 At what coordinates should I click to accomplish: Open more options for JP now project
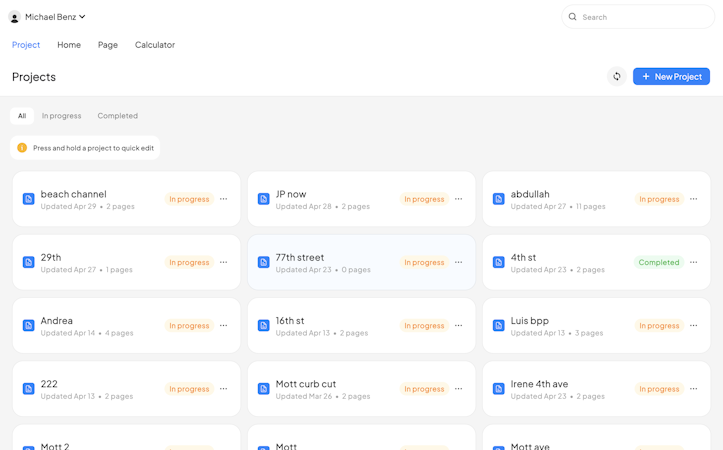click(x=458, y=199)
